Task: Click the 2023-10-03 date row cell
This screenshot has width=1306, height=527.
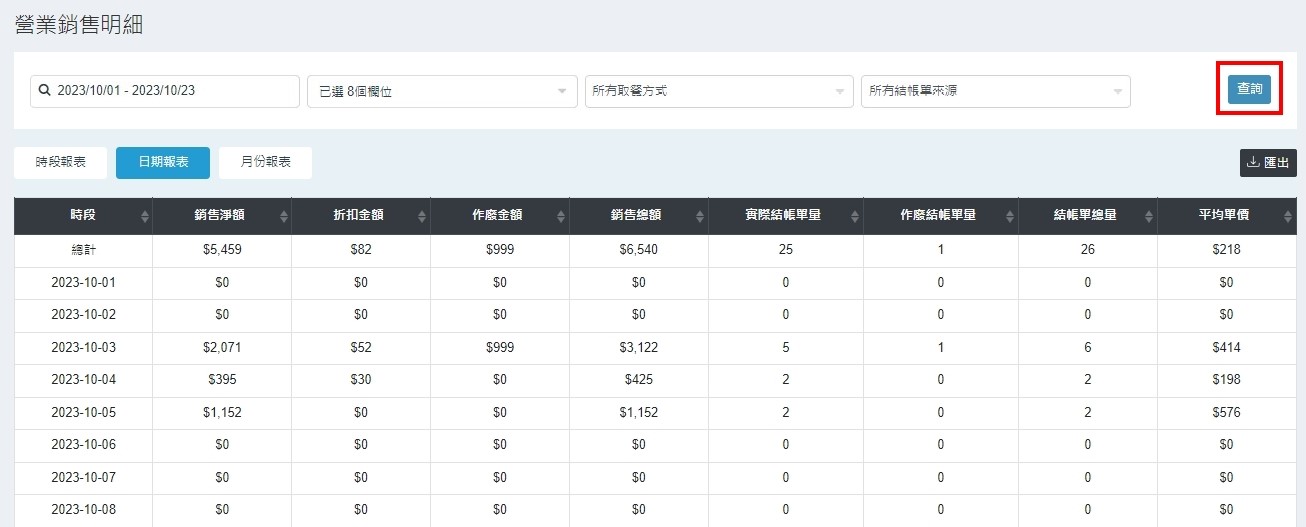Action: pos(83,347)
